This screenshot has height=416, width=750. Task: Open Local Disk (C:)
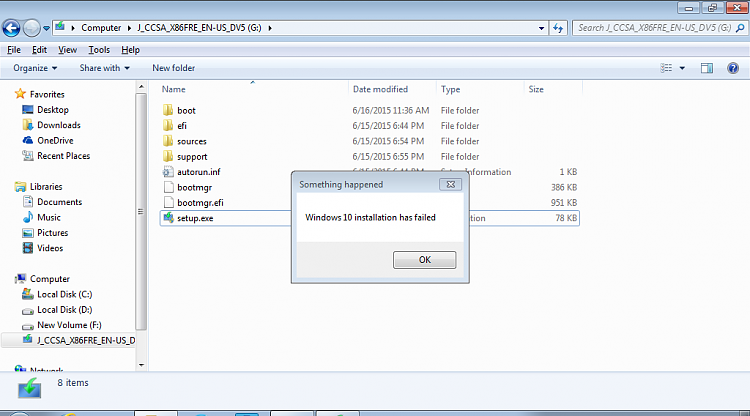point(64,294)
